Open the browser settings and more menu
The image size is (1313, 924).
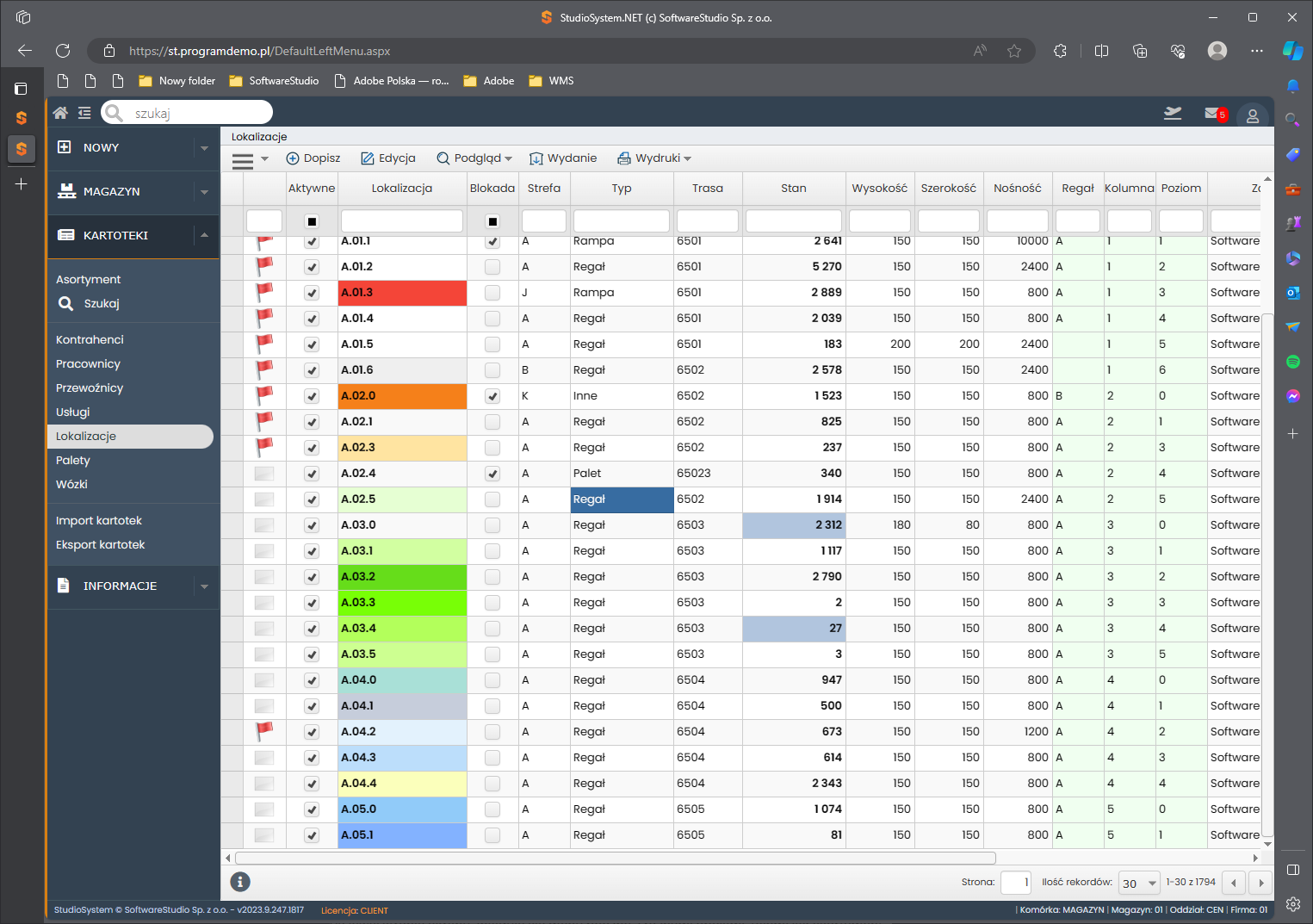[1257, 51]
